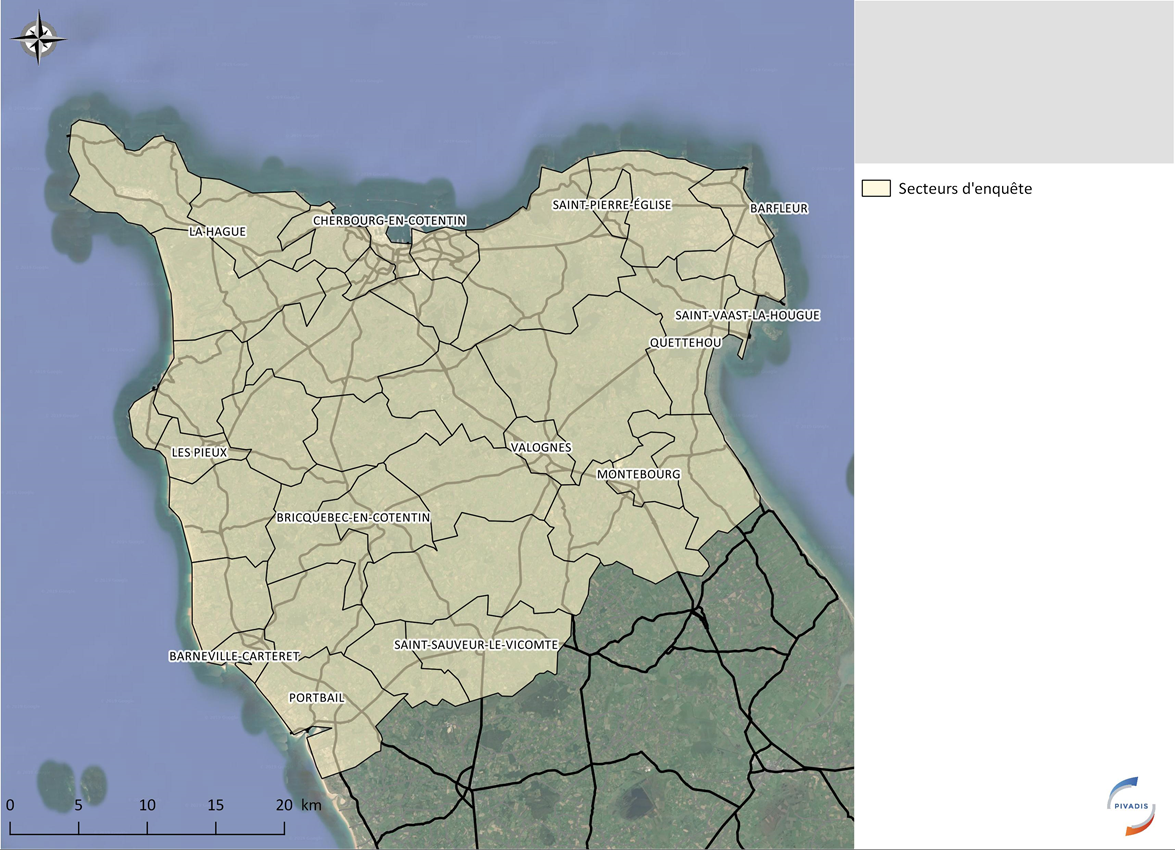Select the Secteurs d'enquête legend label
The width and height of the screenshot is (1175, 850).
click(964, 189)
